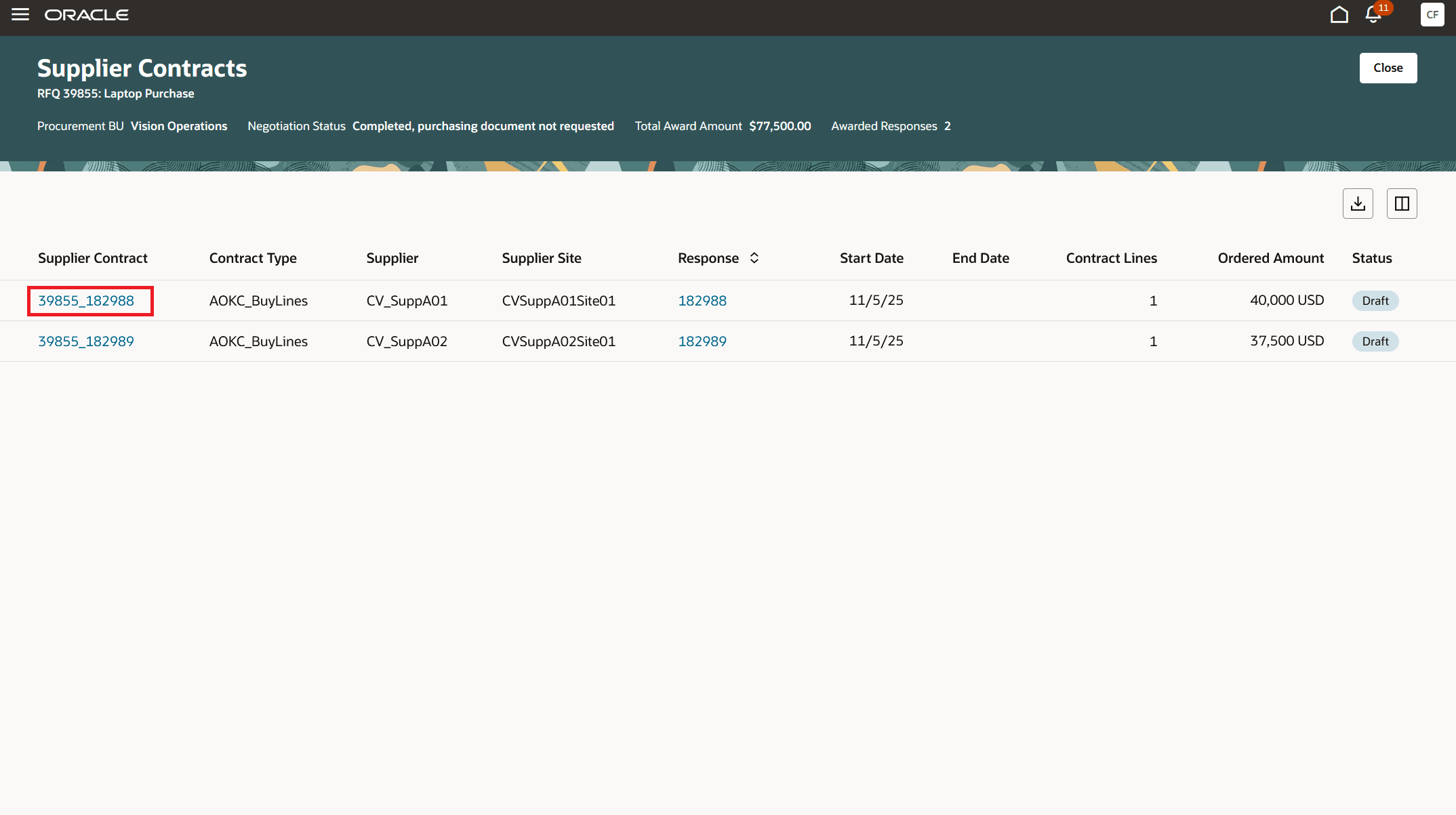Image resolution: width=1456 pixels, height=815 pixels.
Task: Click the Oracle logo
Action: click(86, 14)
